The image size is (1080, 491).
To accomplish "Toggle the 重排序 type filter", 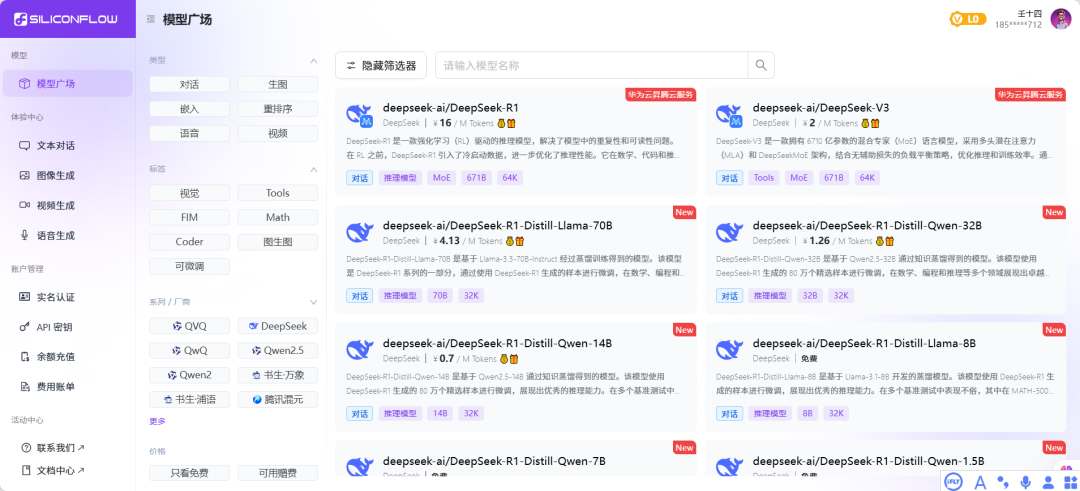I will pos(278,109).
